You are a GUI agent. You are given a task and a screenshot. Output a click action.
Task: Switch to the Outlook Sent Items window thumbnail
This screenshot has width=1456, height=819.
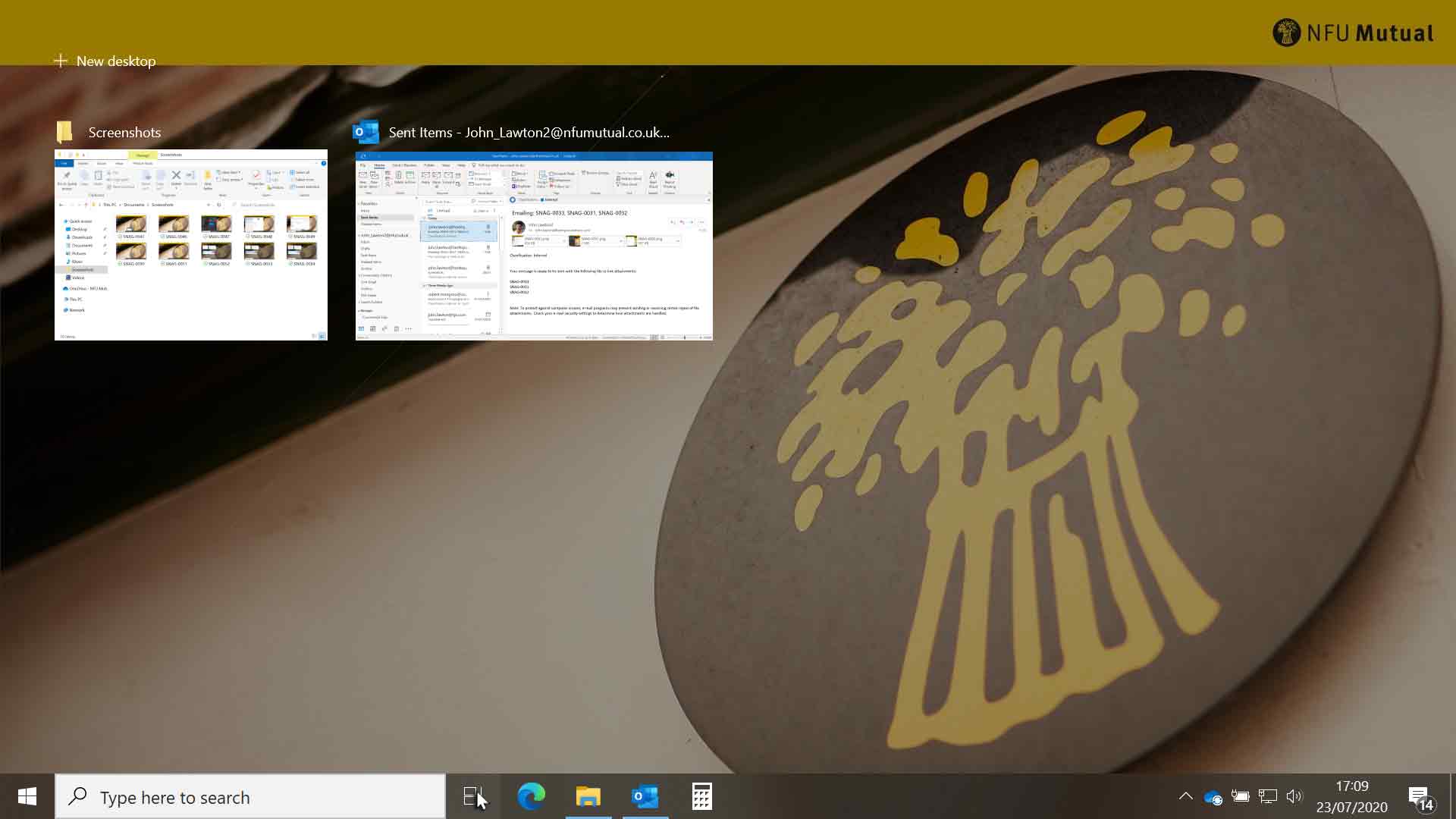click(534, 246)
